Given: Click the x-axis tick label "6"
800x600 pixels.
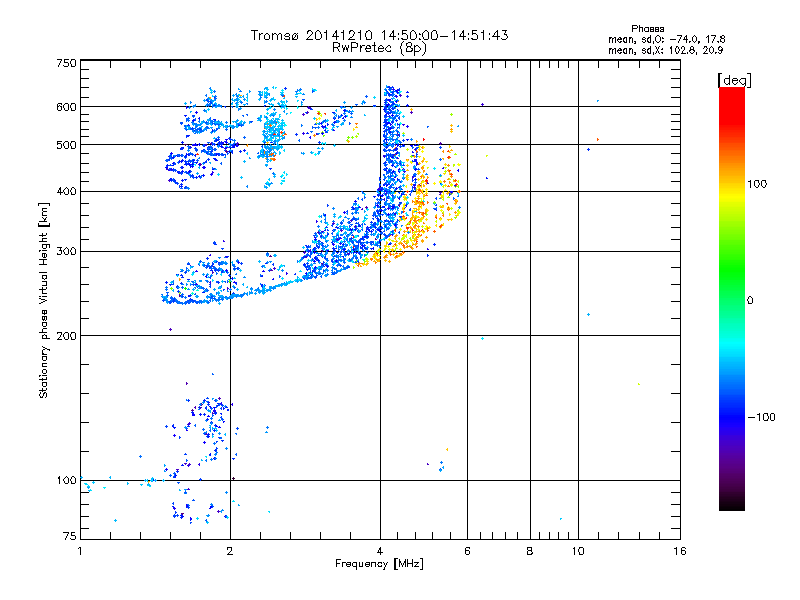Looking at the screenshot, I should 467,551.
